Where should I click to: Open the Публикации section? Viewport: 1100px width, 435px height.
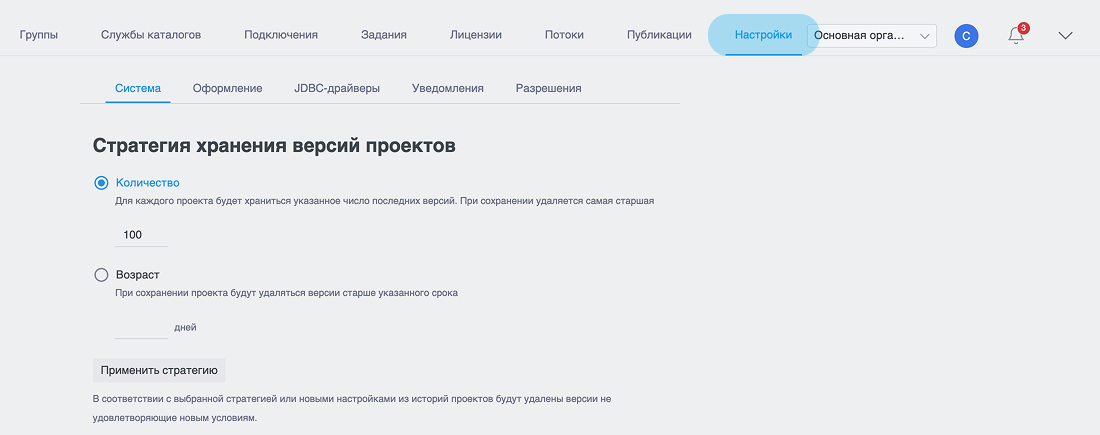tap(659, 34)
